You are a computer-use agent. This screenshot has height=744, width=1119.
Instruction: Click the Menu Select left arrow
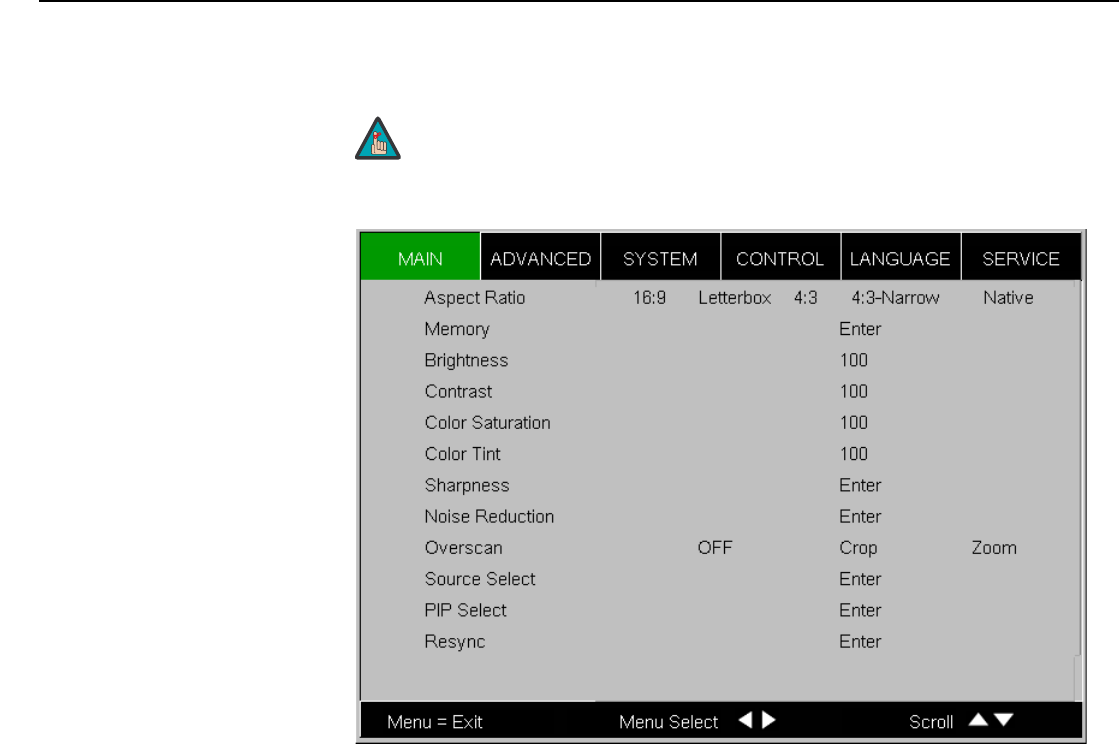pyautogui.click(x=745, y=720)
